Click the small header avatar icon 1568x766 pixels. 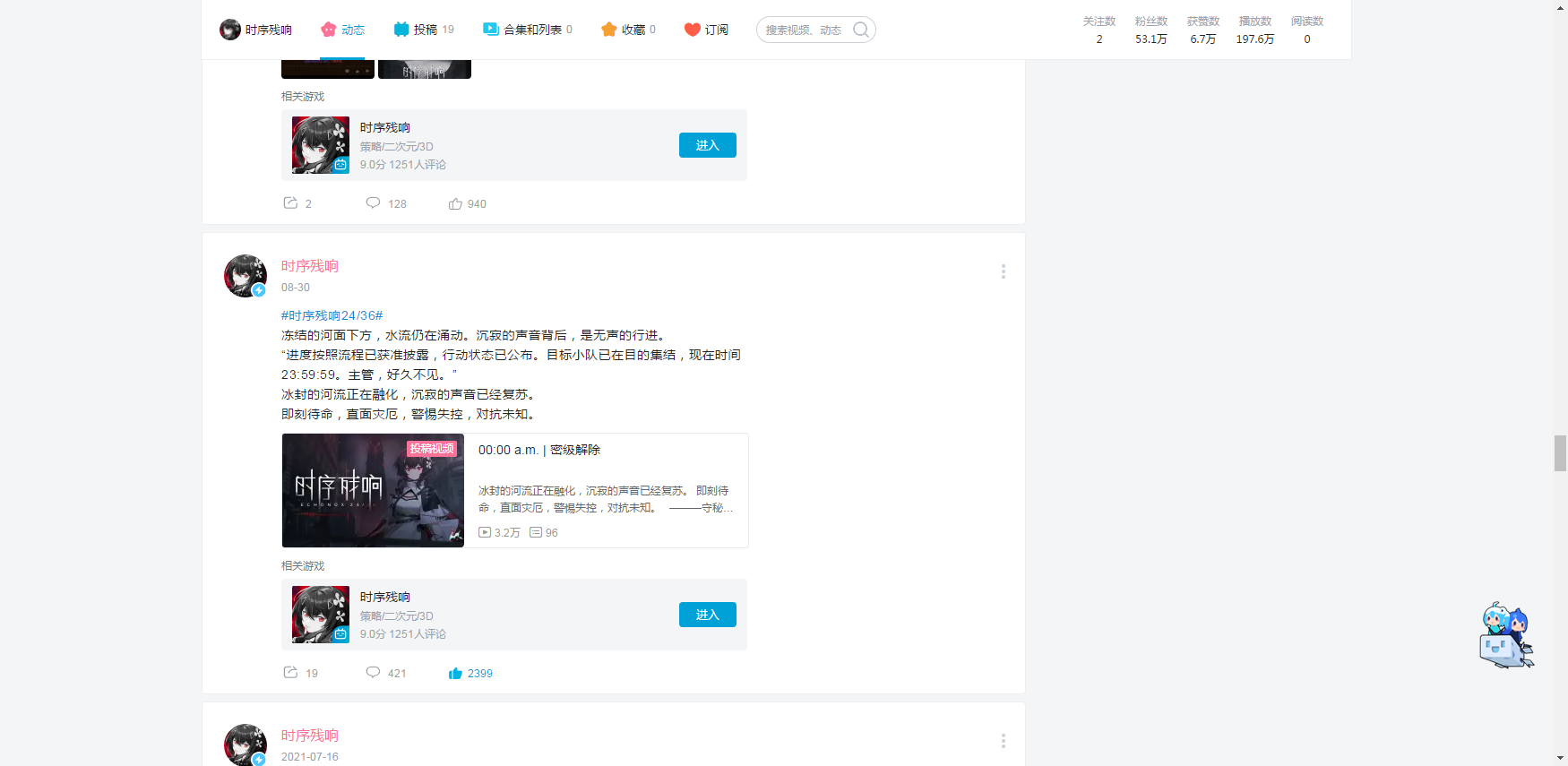tap(230, 30)
